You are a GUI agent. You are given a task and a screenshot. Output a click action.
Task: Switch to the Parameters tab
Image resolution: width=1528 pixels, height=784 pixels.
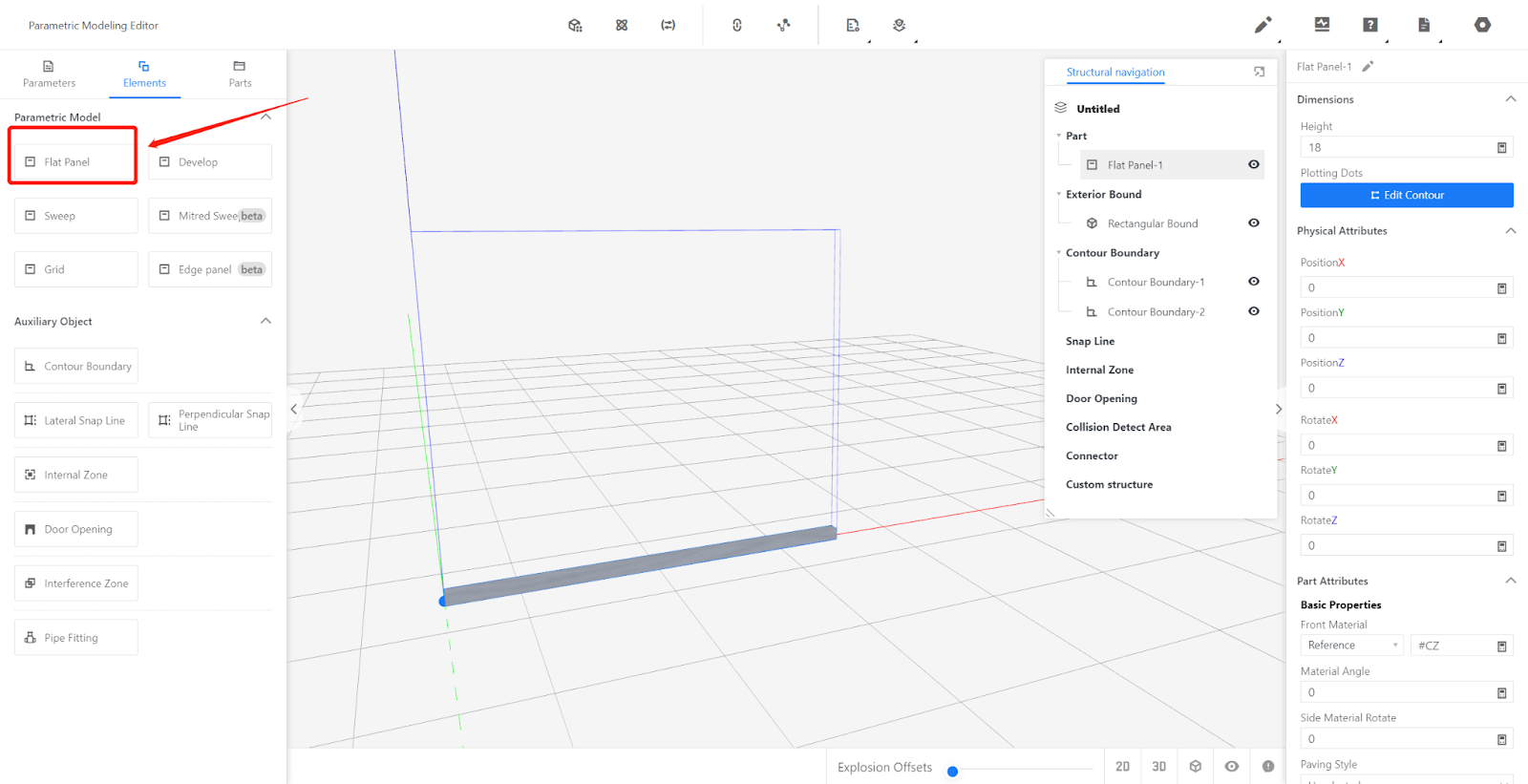tap(49, 74)
